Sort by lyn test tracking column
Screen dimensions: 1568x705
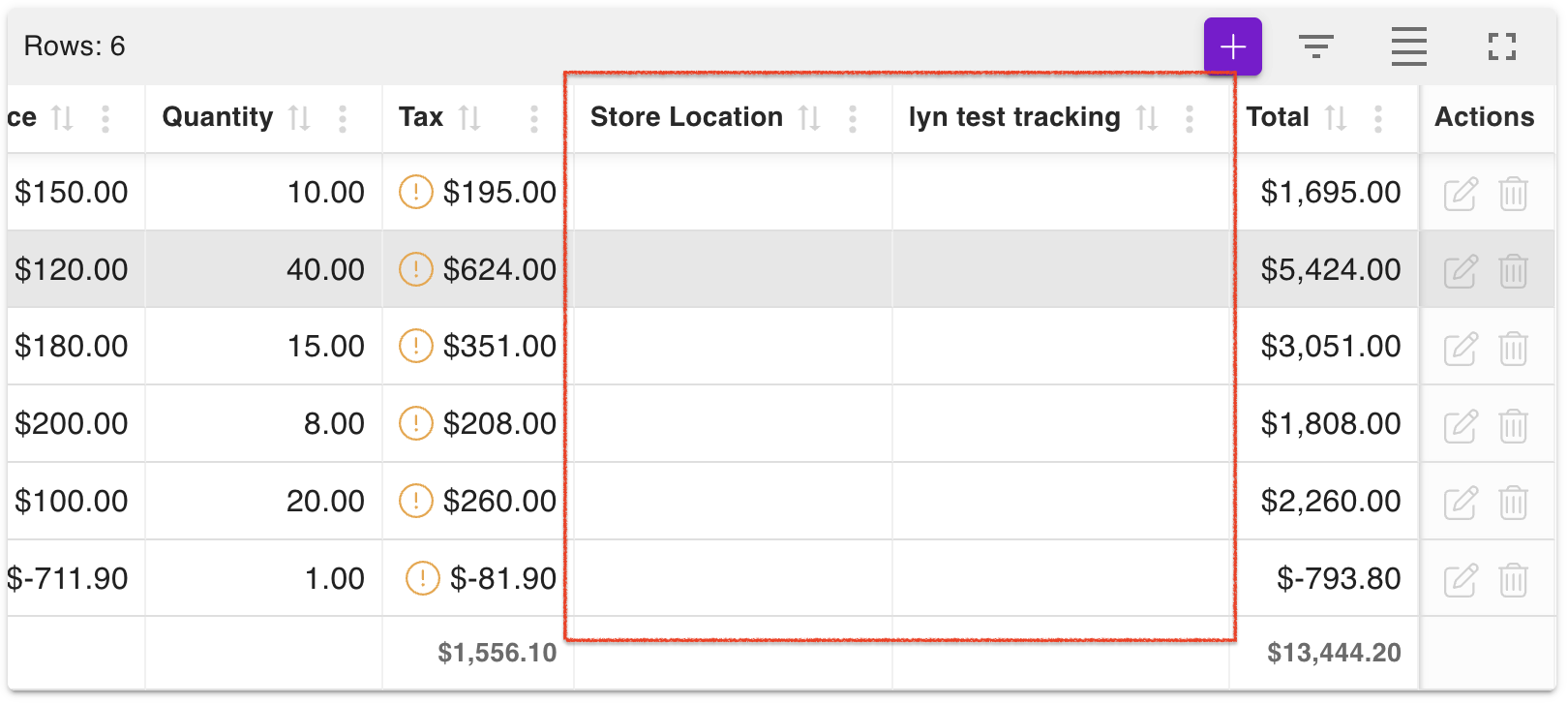point(1148,118)
